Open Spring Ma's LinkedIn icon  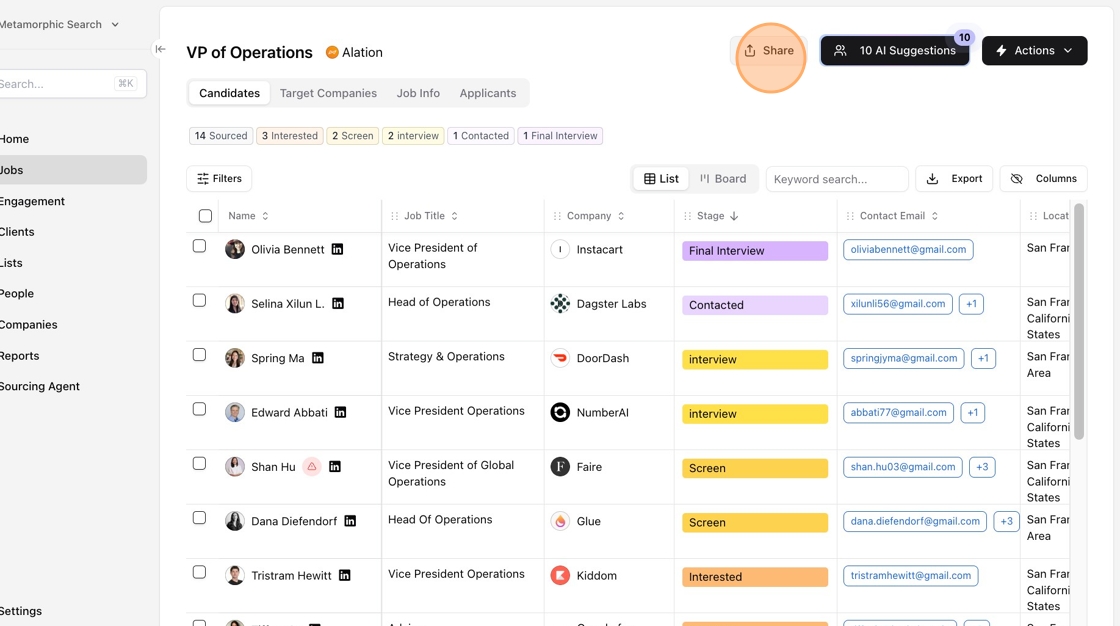318,358
